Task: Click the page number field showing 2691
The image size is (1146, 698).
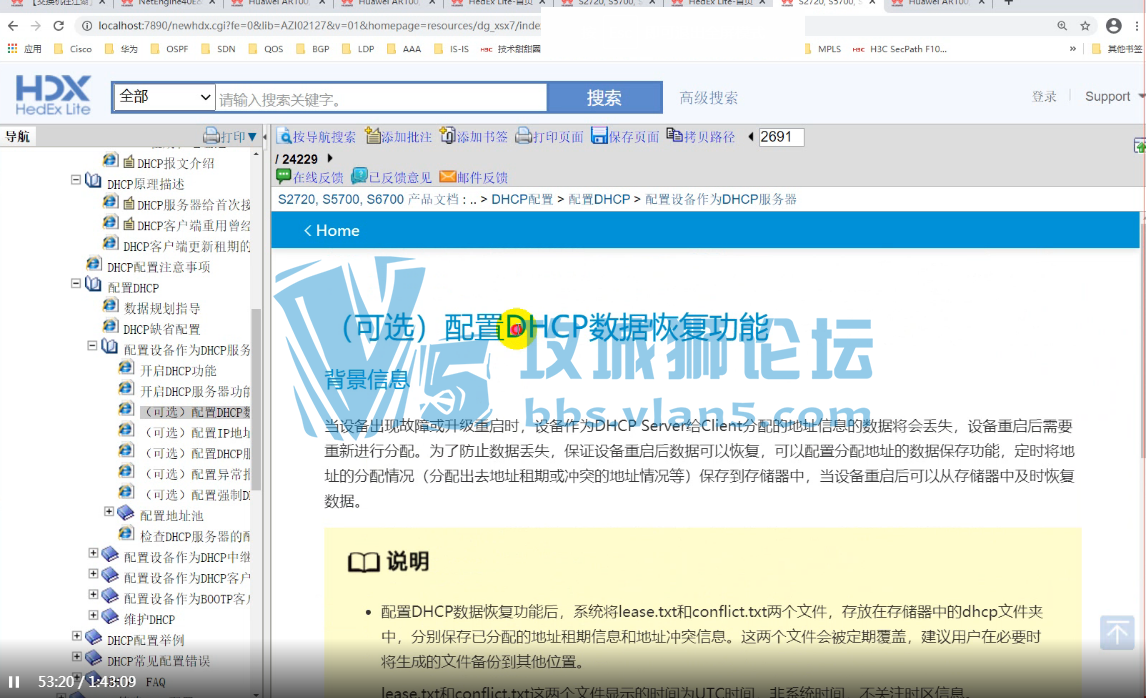Action: click(781, 137)
